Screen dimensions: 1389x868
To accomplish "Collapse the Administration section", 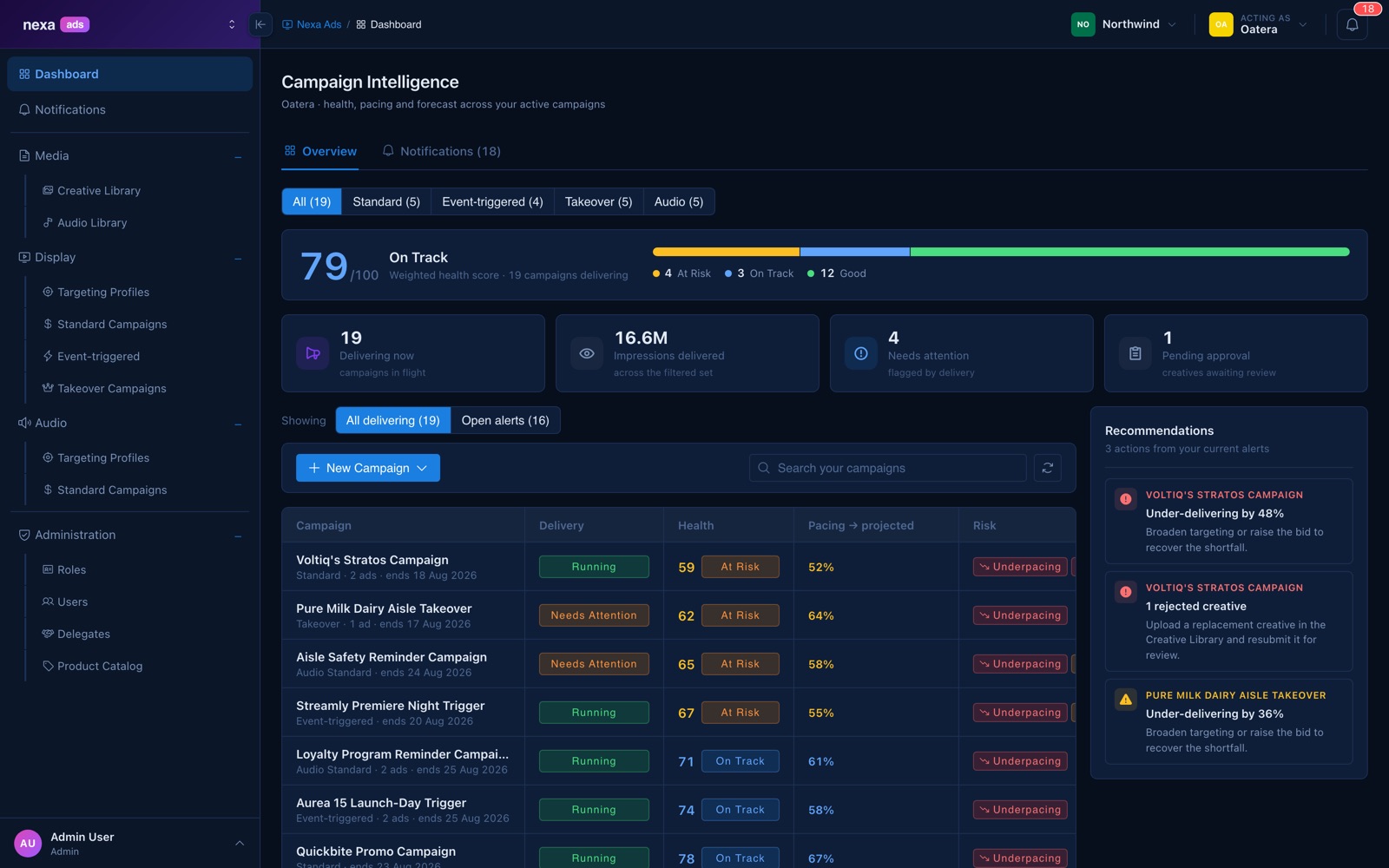I will (238, 536).
